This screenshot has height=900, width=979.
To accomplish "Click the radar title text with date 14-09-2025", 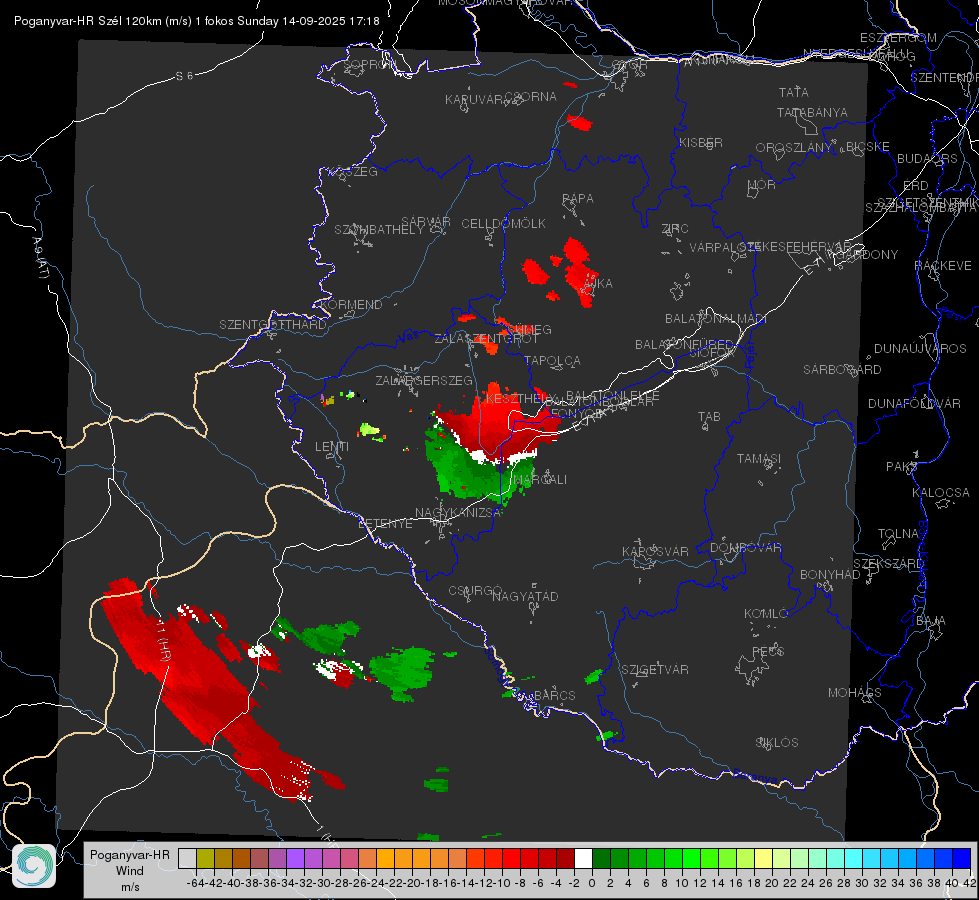I will 197,21.
